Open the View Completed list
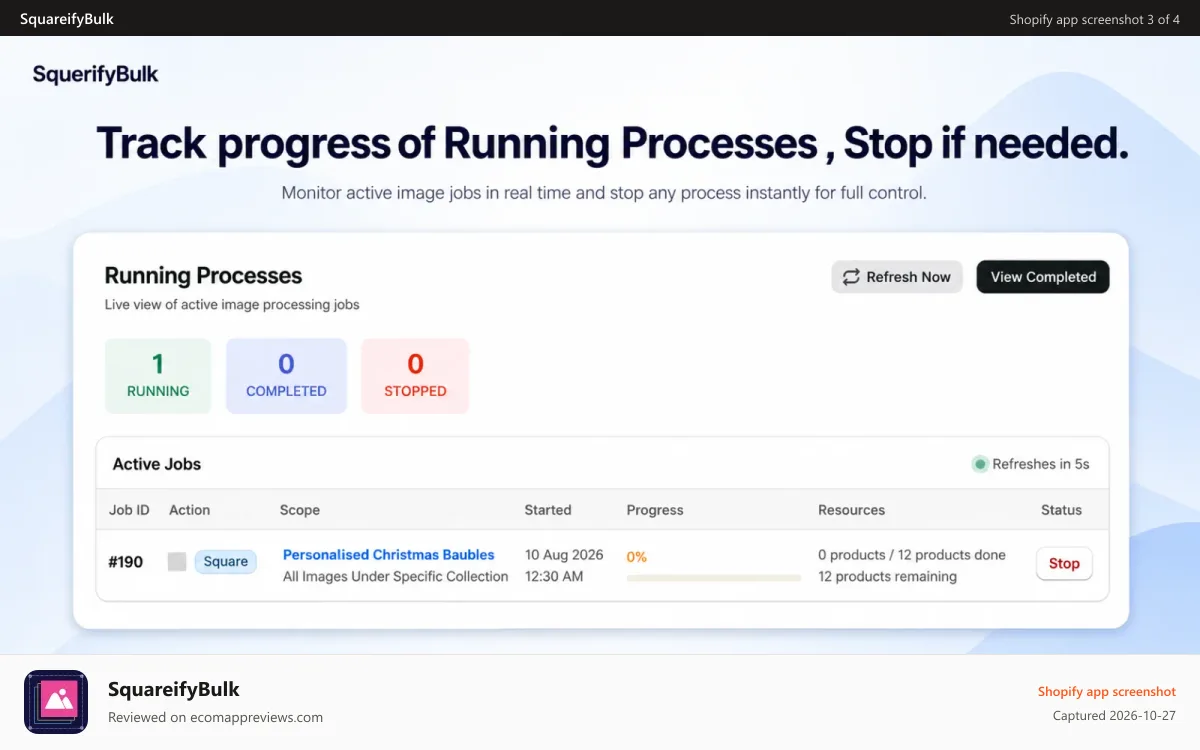The width and height of the screenshot is (1200, 750). click(x=1043, y=277)
